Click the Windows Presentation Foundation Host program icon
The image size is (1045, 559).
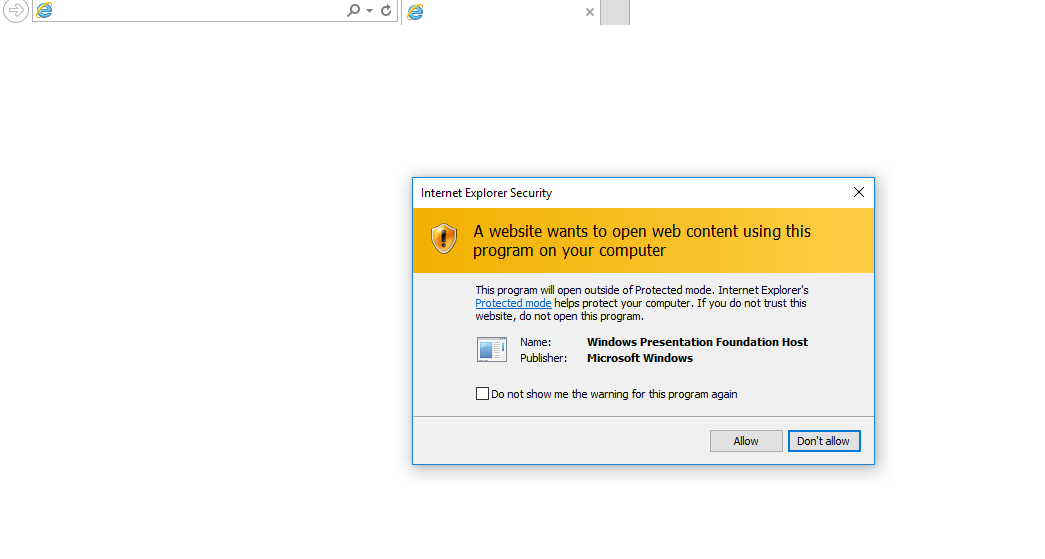[x=491, y=349]
